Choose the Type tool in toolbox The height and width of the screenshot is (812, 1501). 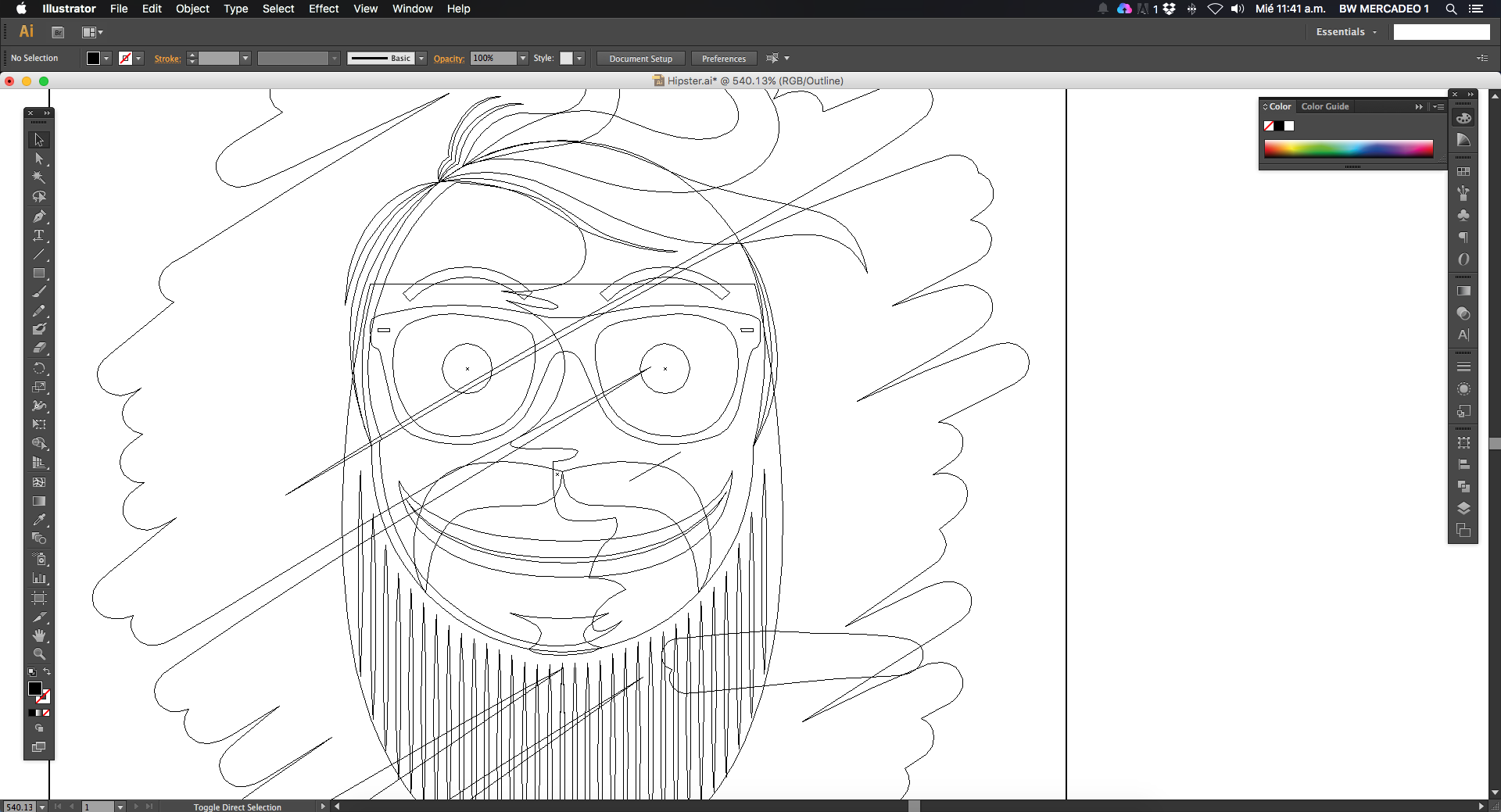(38, 235)
